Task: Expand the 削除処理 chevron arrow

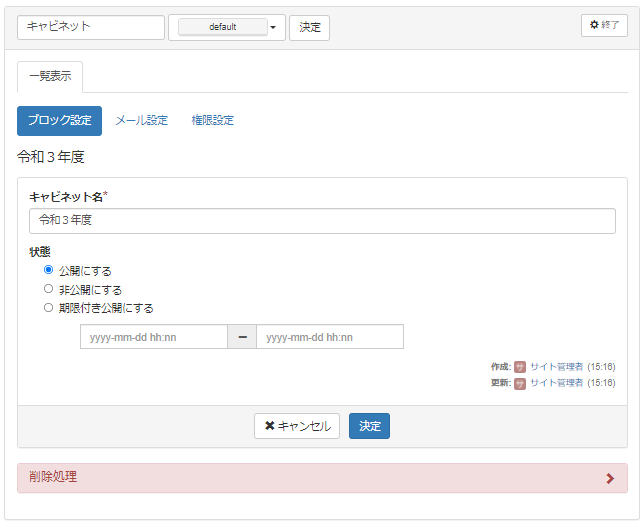Action: click(610, 478)
